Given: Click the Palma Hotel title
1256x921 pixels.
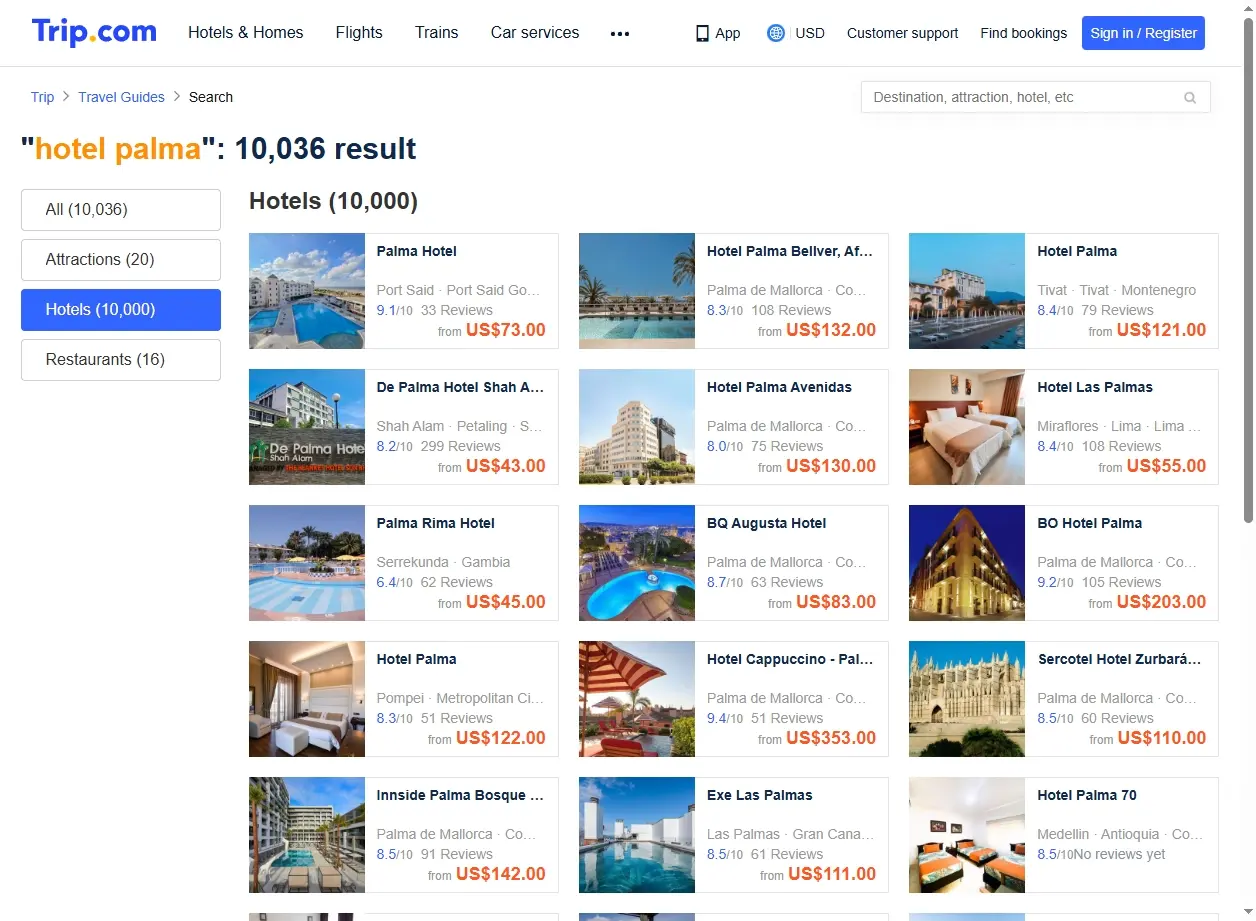Looking at the screenshot, I should click(417, 251).
